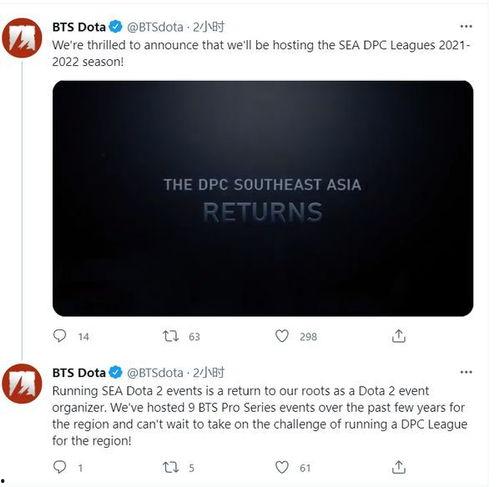Play the DPC Southeast Asia Returns video
Viewport: 500px width, 487px height.
pyautogui.click(x=263, y=198)
